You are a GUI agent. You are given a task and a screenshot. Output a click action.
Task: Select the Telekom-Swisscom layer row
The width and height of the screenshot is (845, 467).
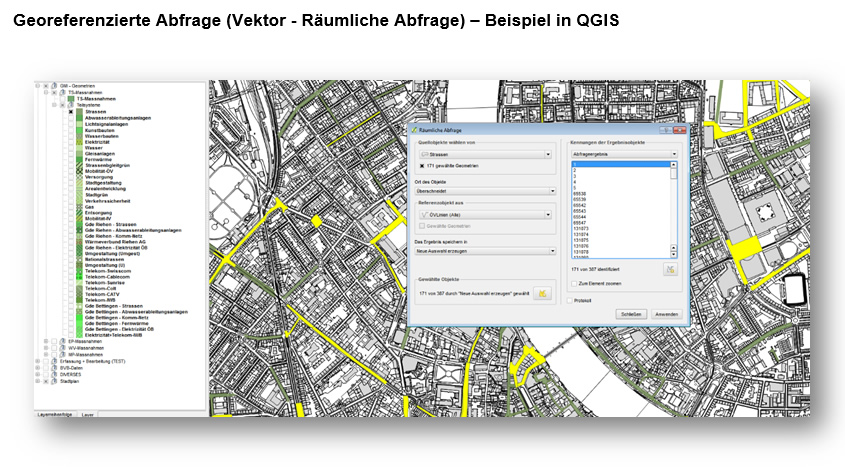108,271
